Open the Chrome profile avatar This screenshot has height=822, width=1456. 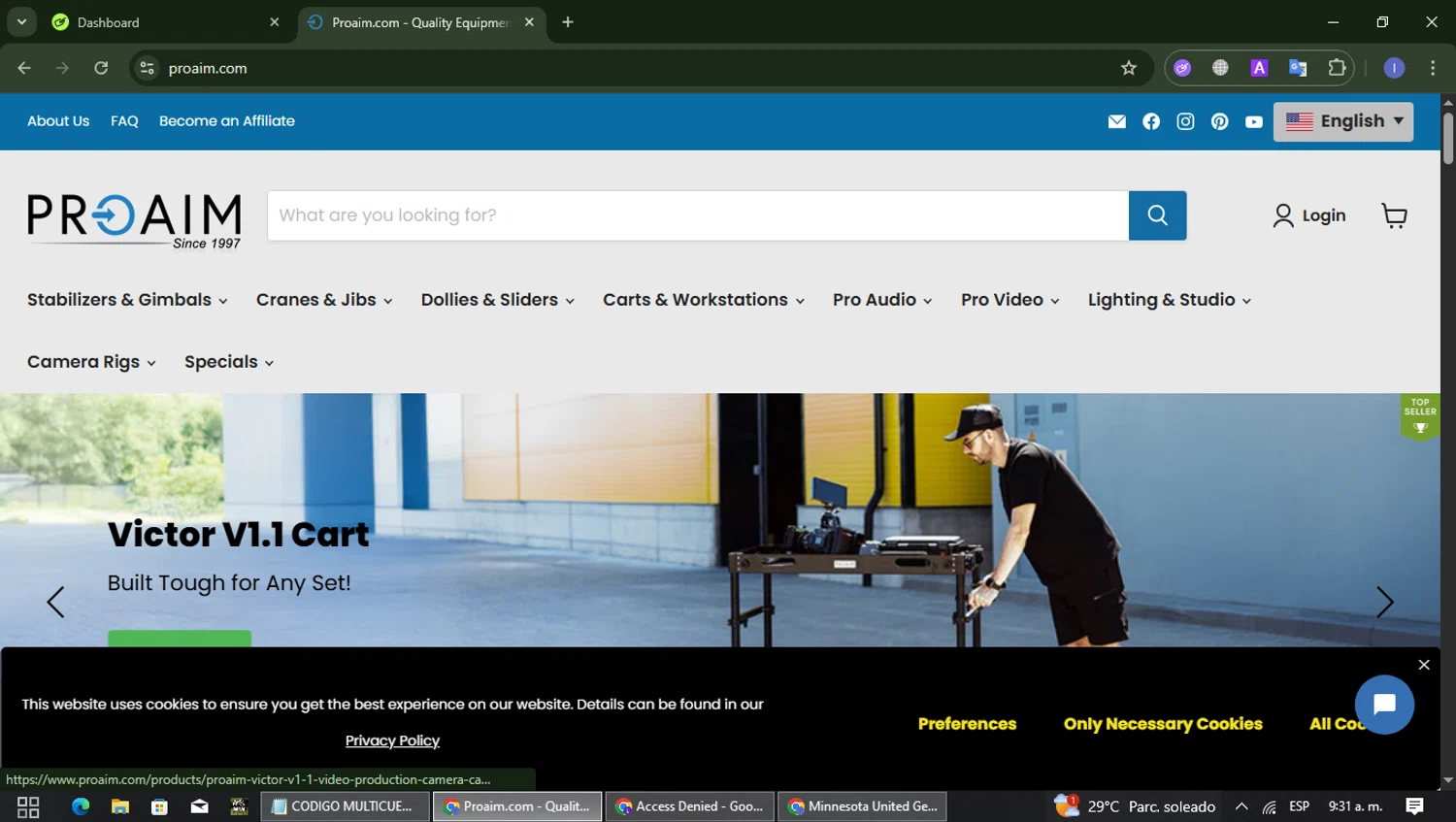1394,68
